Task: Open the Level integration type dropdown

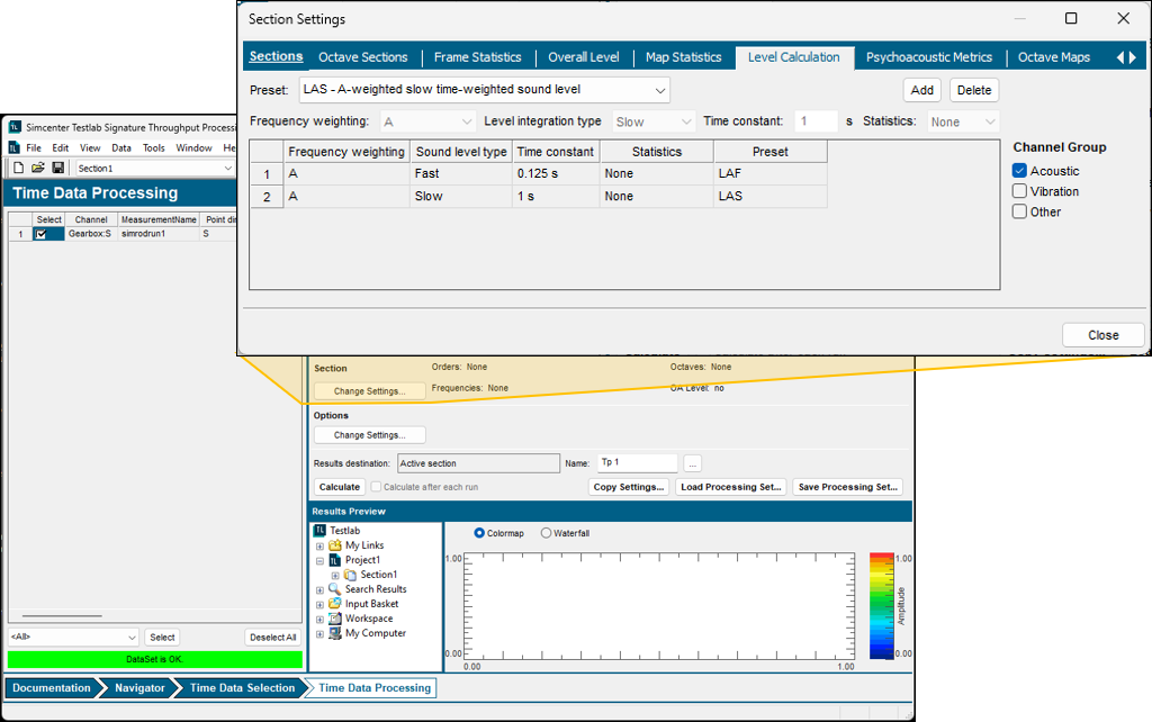Action: (x=686, y=122)
